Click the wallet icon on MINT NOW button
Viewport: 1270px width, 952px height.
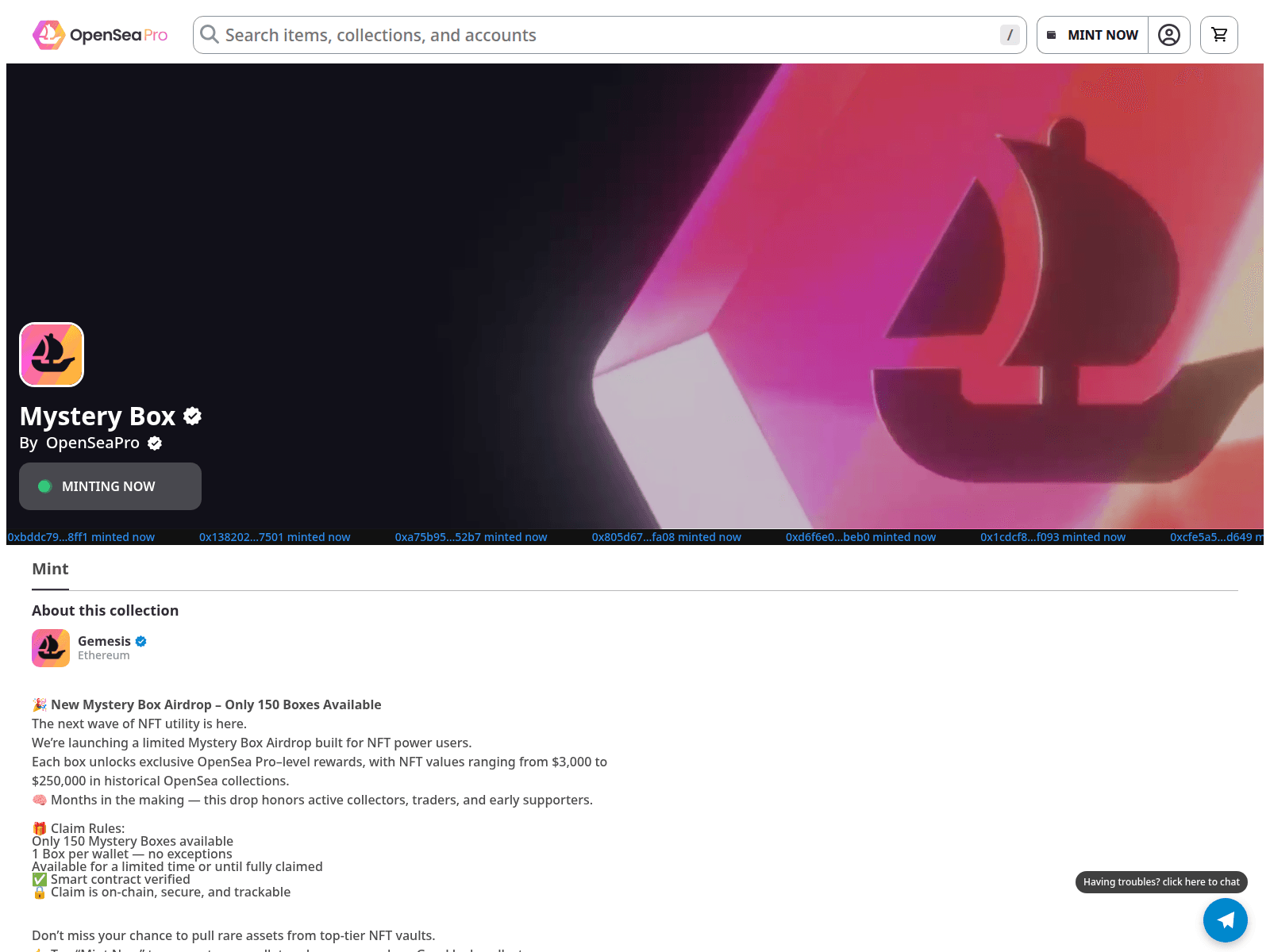click(x=1052, y=34)
